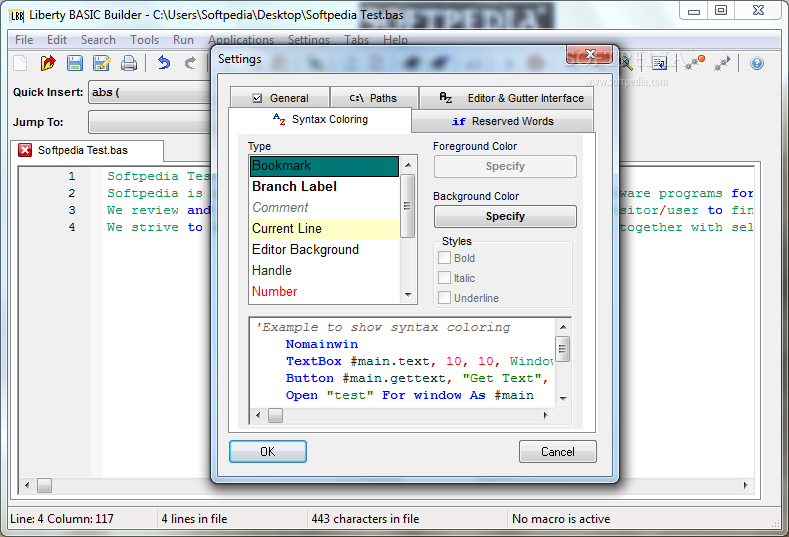Click the Type list scrollbar thumb
The height and width of the screenshot is (537, 789).
(x=408, y=205)
